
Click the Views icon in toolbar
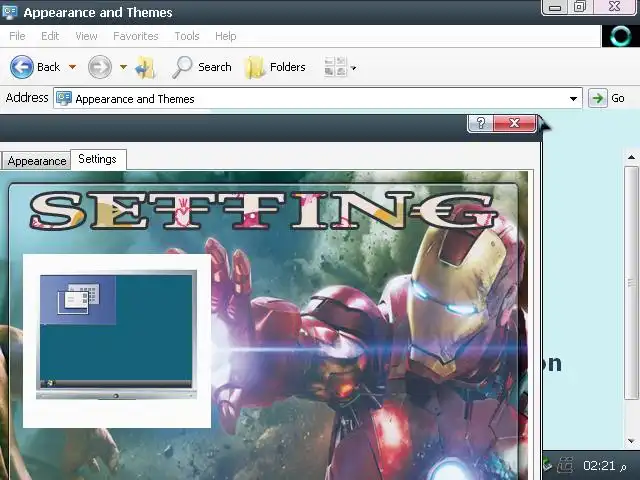click(336, 67)
